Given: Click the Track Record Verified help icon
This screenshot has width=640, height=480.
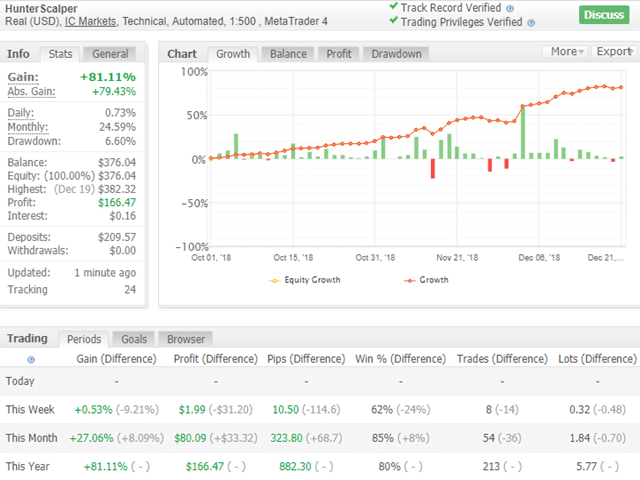Looking at the screenshot, I should 510,9.
